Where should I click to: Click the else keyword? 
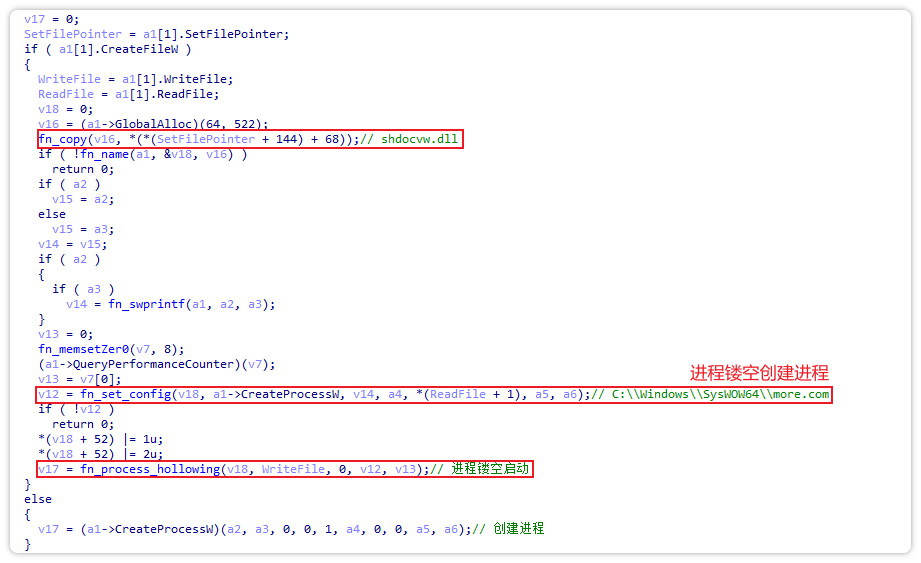(x=38, y=499)
